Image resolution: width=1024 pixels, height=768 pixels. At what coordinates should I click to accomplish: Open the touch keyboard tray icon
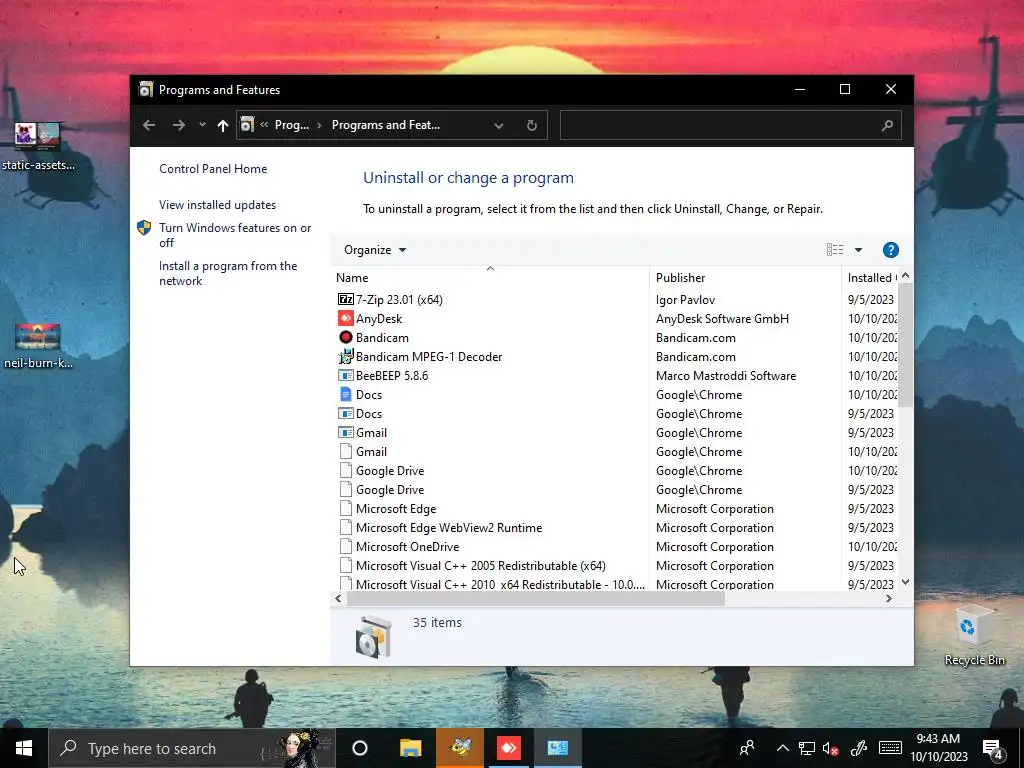click(x=890, y=748)
